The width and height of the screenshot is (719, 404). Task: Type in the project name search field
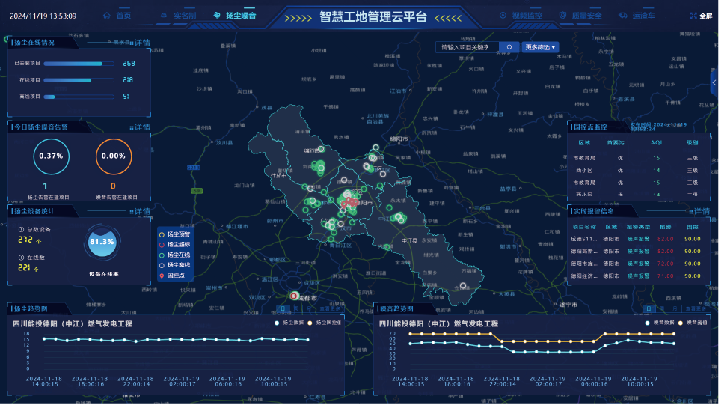click(x=464, y=47)
